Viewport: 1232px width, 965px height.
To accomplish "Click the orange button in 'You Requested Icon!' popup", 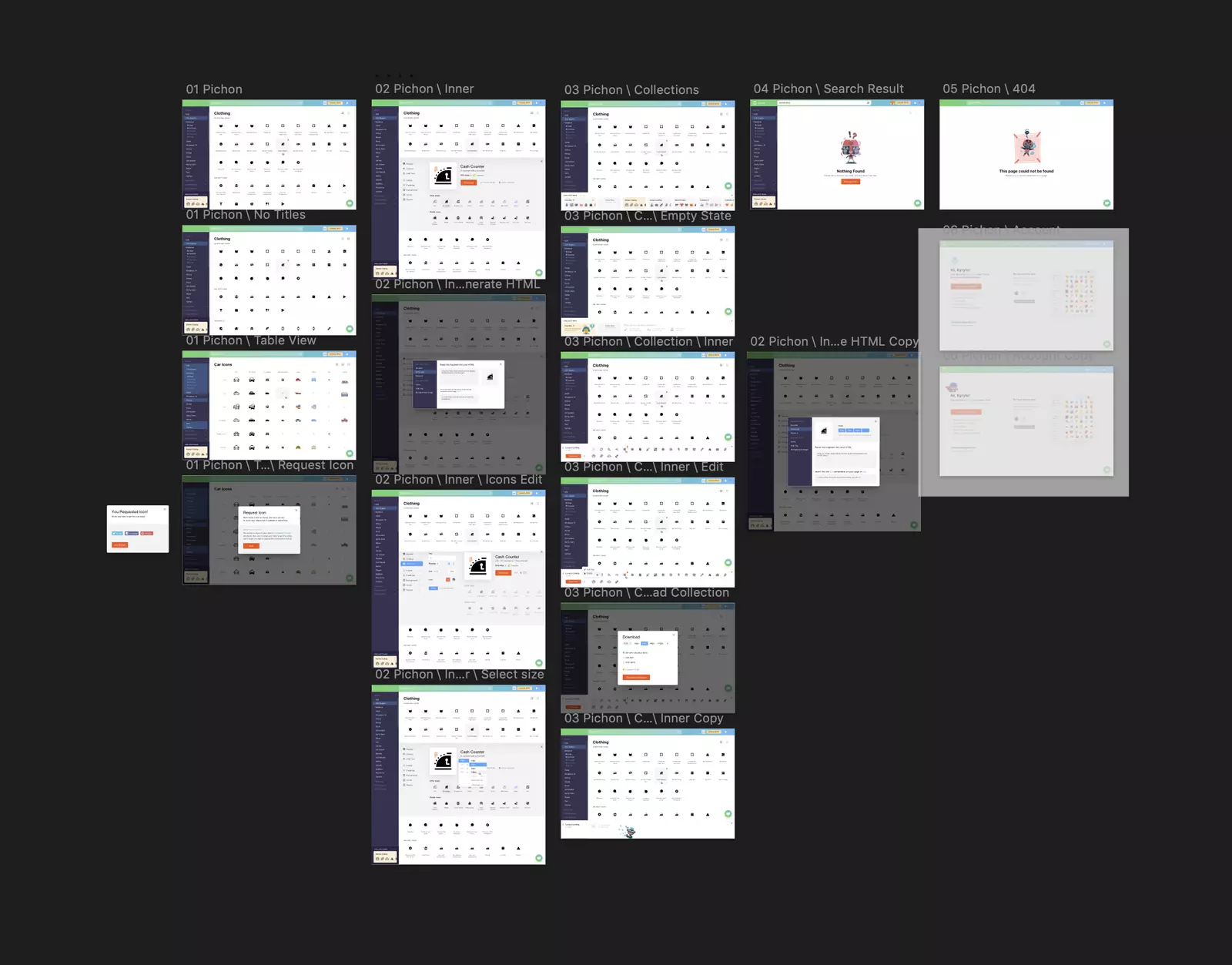I will [120, 544].
